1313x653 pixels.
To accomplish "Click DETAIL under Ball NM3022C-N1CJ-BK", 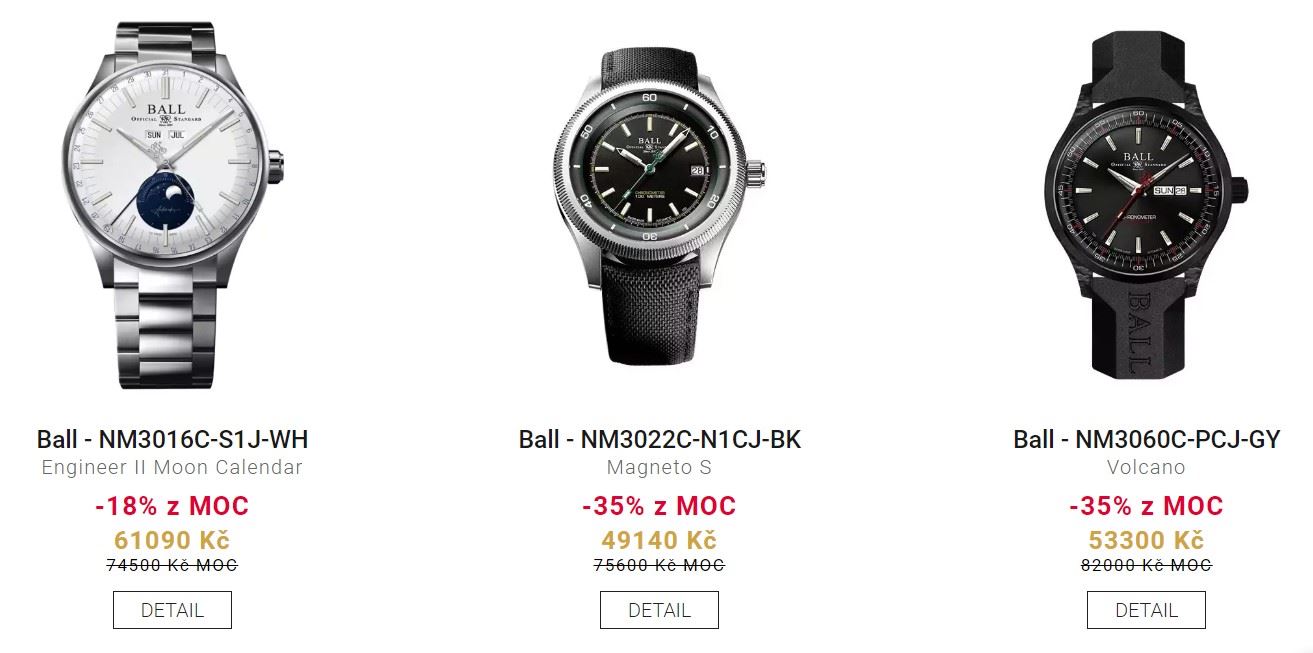I will tap(659, 610).
